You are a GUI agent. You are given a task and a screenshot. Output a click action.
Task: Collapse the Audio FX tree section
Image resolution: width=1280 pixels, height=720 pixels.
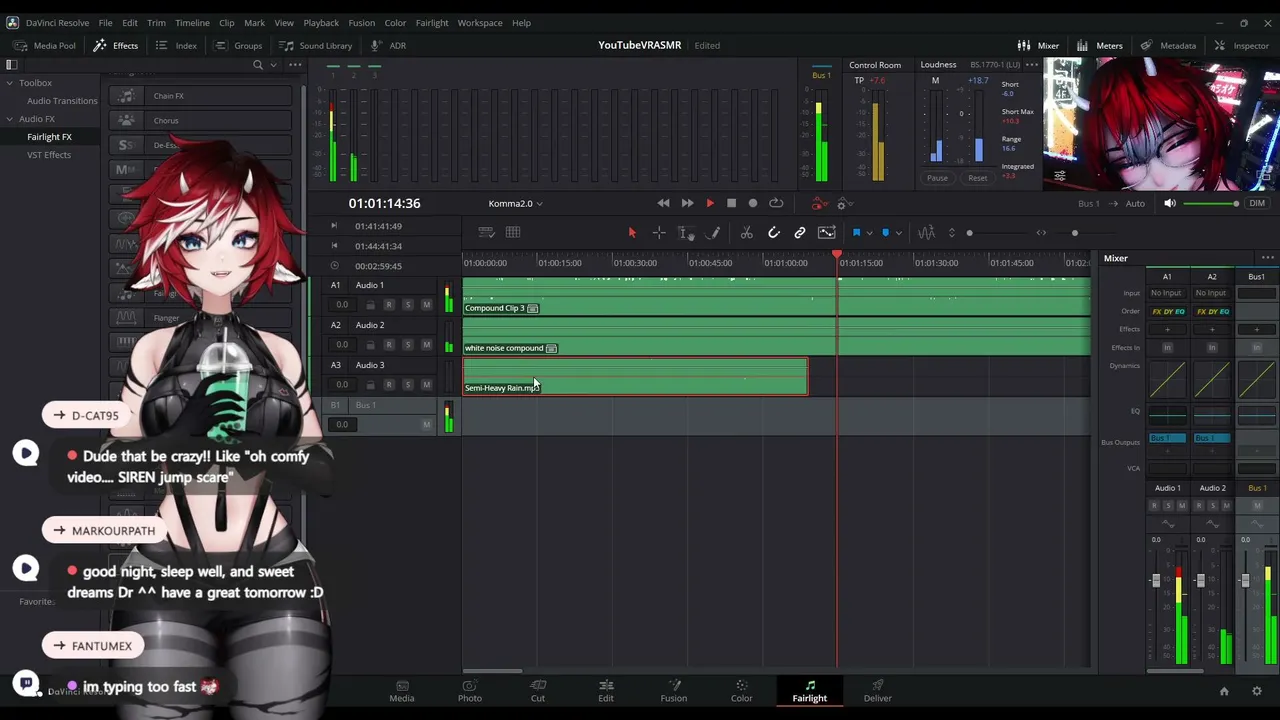click(x=9, y=119)
